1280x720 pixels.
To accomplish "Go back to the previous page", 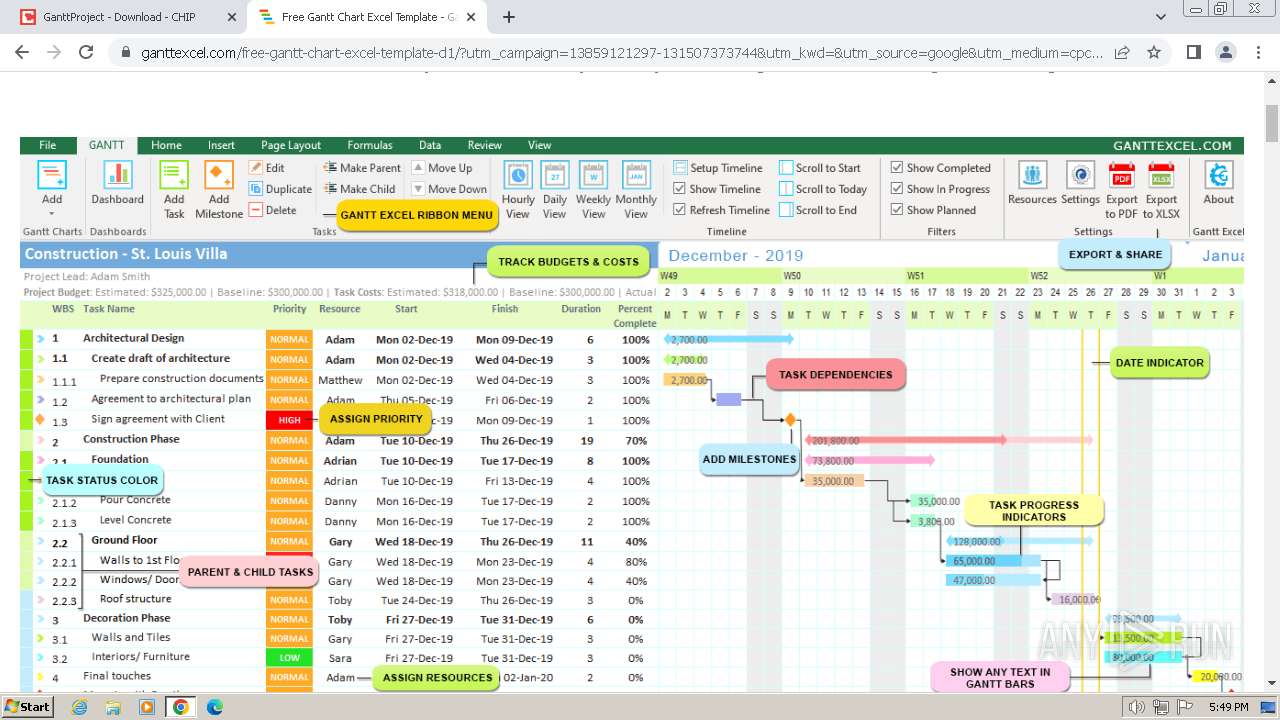I will [22, 52].
